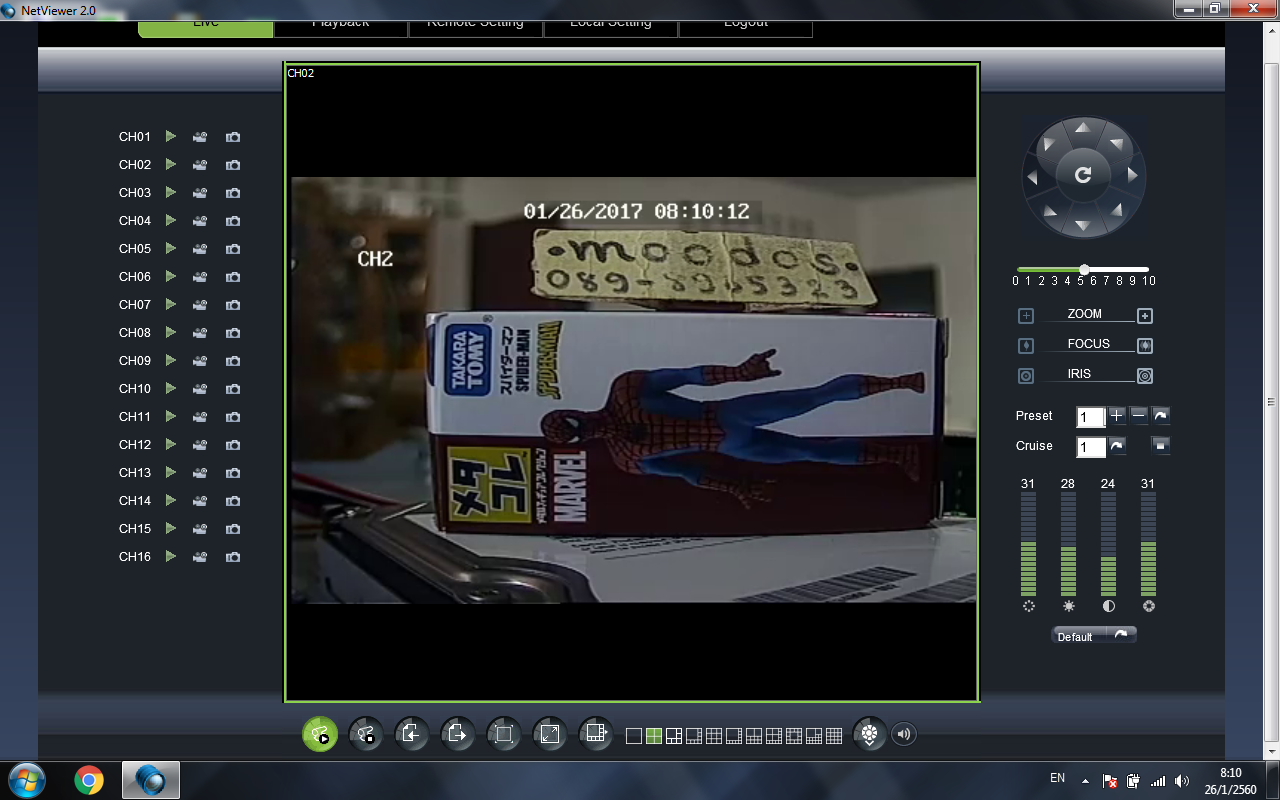Select the single-view layout
This screenshot has height=800, width=1280.
click(x=634, y=737)
